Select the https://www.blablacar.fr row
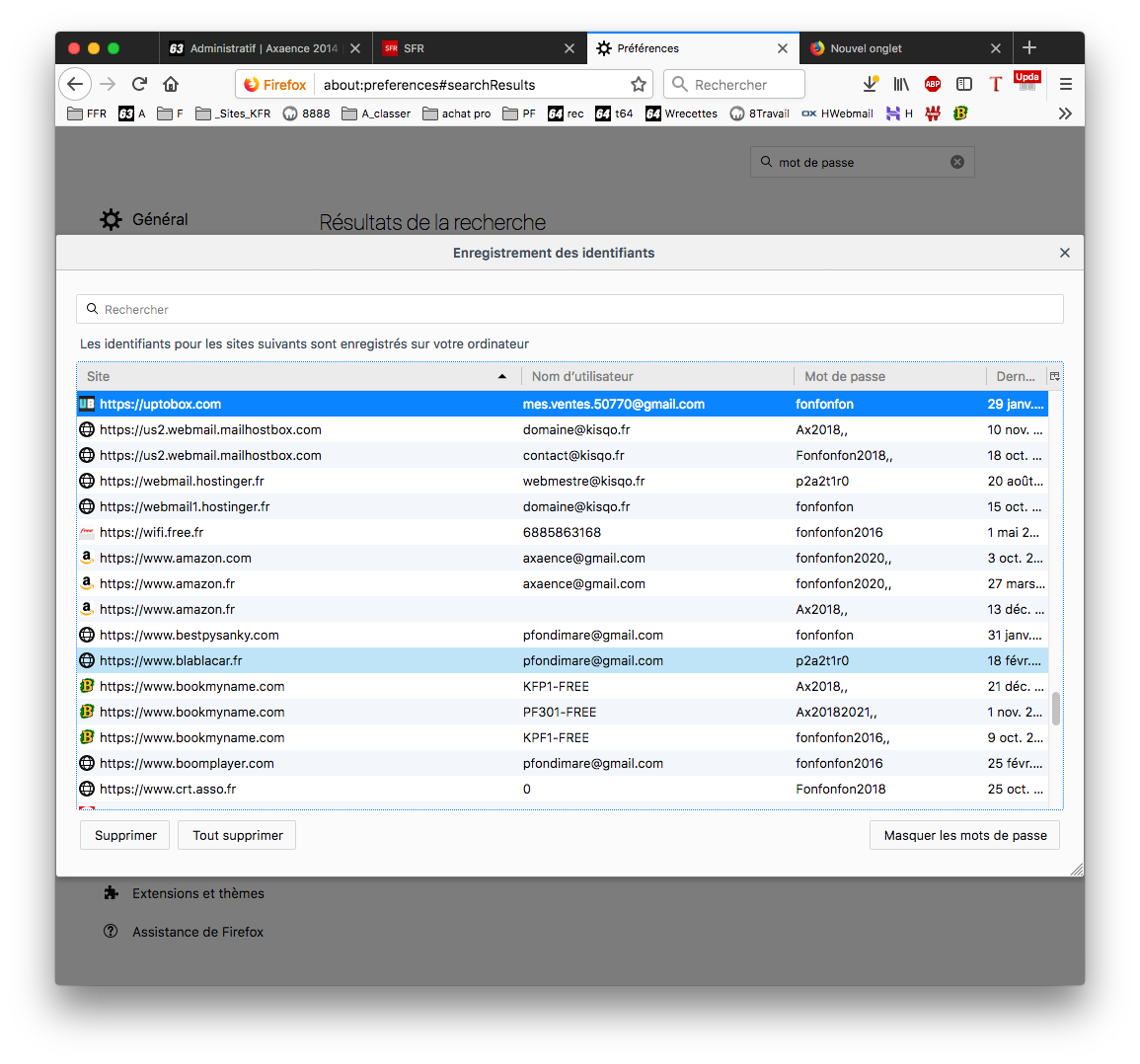Viewport: 1140px width, 1064px height. click(x=563, y=660)
